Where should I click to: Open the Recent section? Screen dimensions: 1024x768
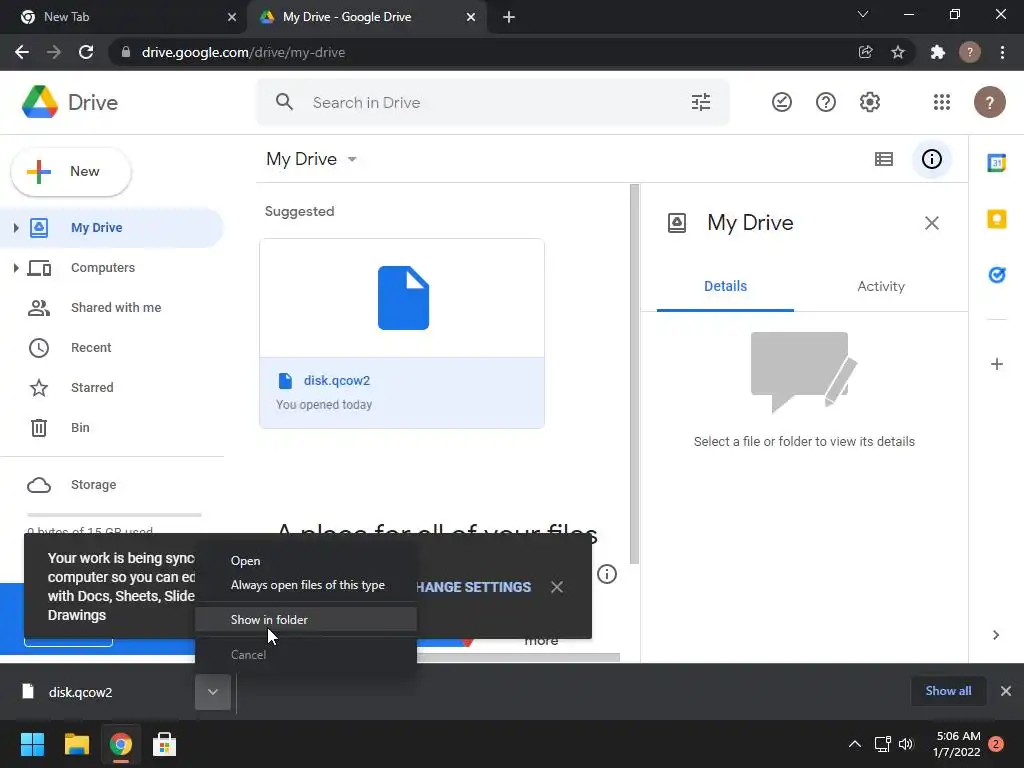coord(111,347)
